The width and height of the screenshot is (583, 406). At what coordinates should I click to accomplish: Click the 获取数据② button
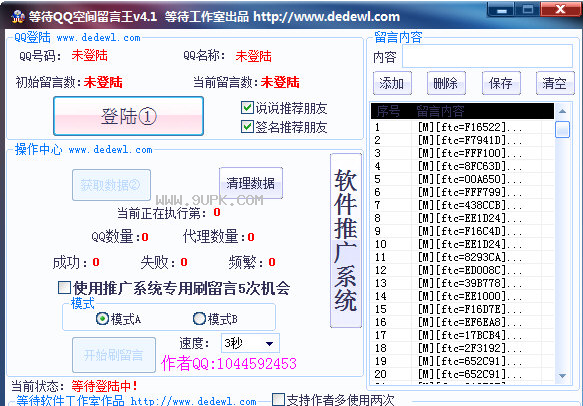112,185
